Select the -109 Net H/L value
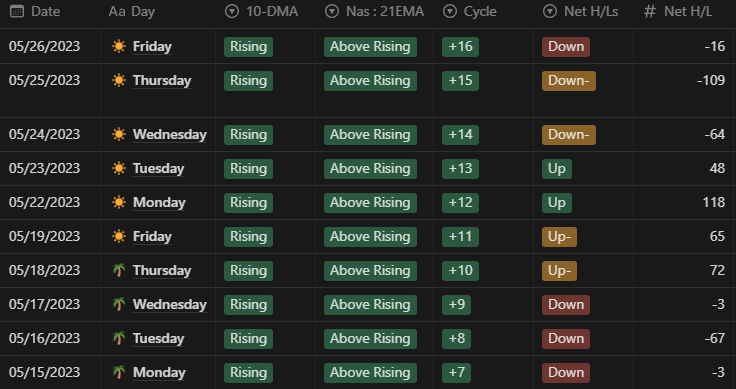 pos(711,81)
